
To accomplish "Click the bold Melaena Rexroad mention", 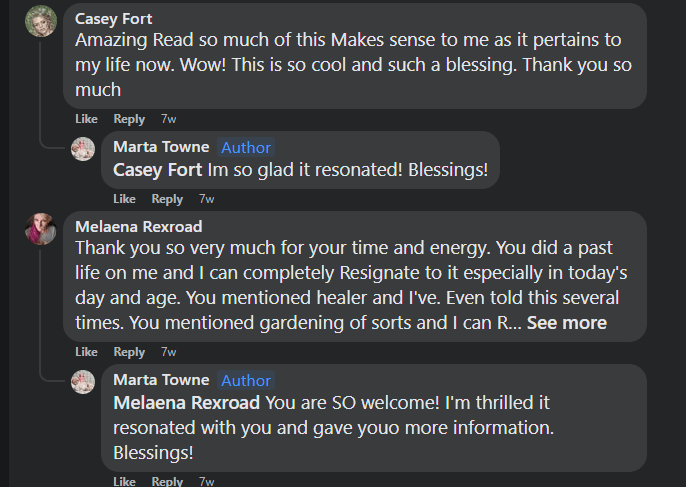I will [187, 402].
